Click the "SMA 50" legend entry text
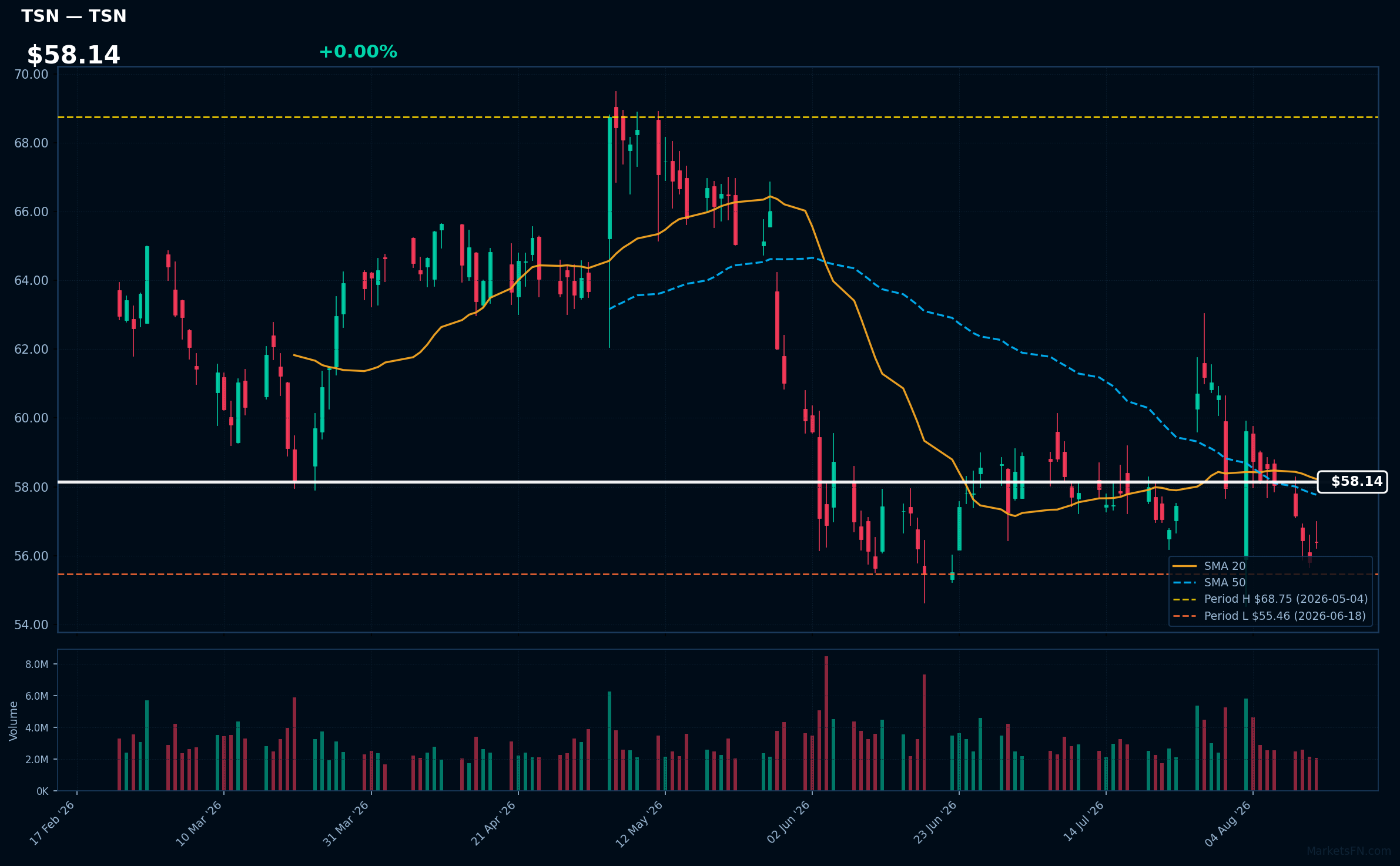The height and width of the screenshot is (866, 1400). pos(1225,583)
